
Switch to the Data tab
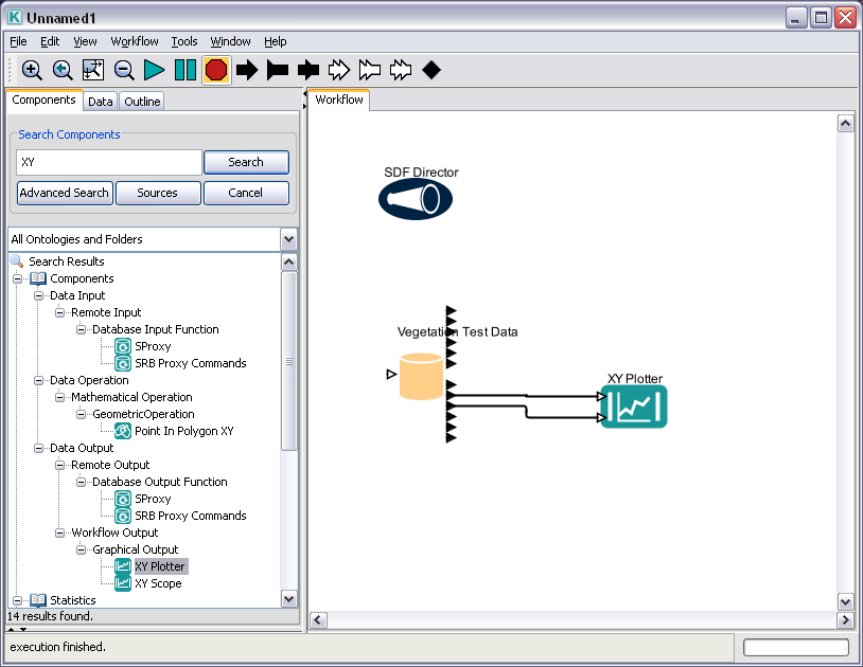100,101
